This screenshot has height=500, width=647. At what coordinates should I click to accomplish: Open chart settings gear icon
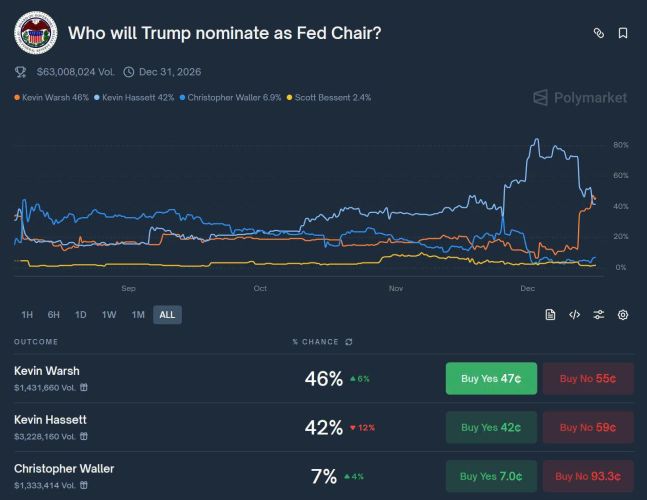[623, 314]
